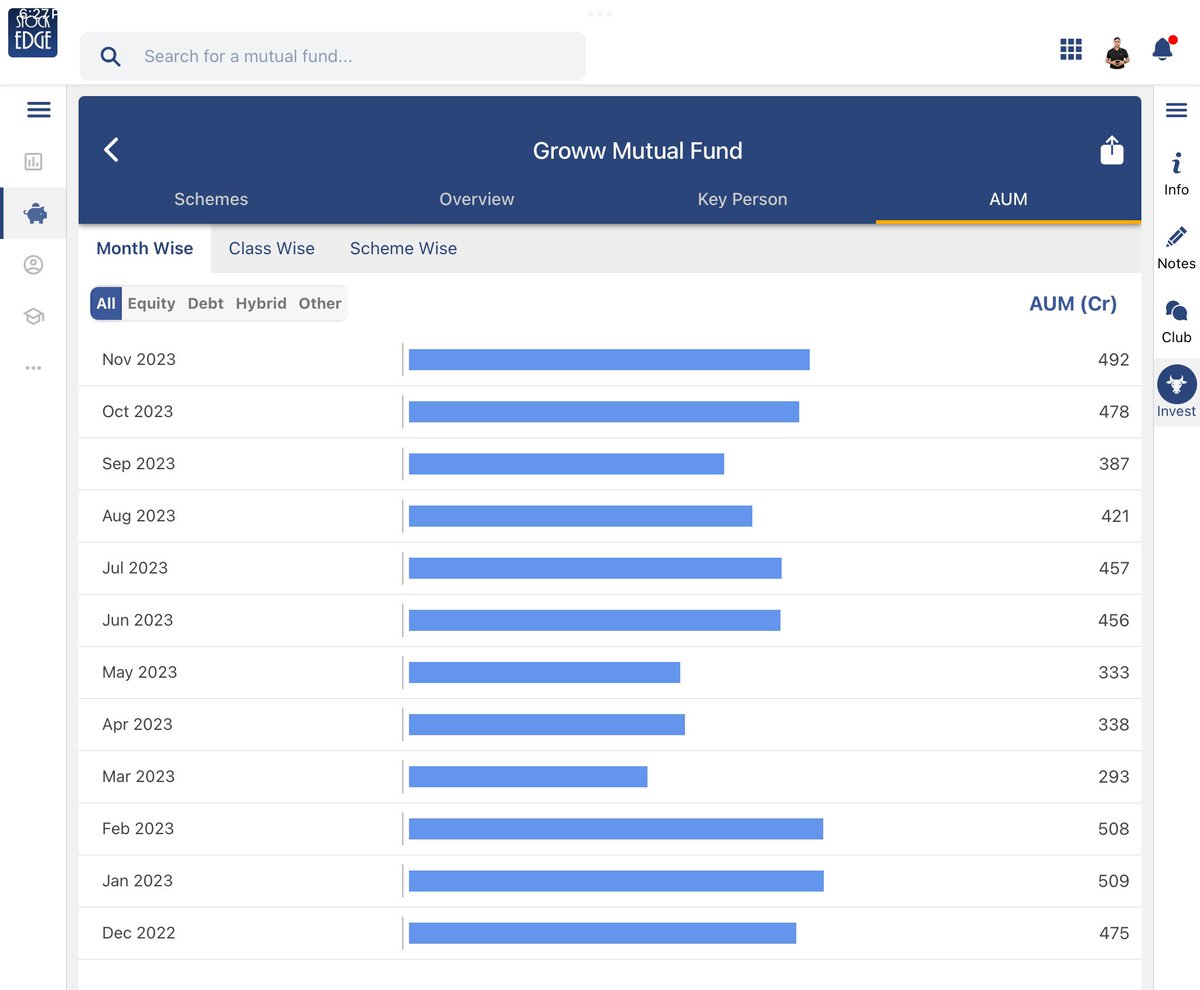
Task: Click the AUM value 387
Action: 1113,463
